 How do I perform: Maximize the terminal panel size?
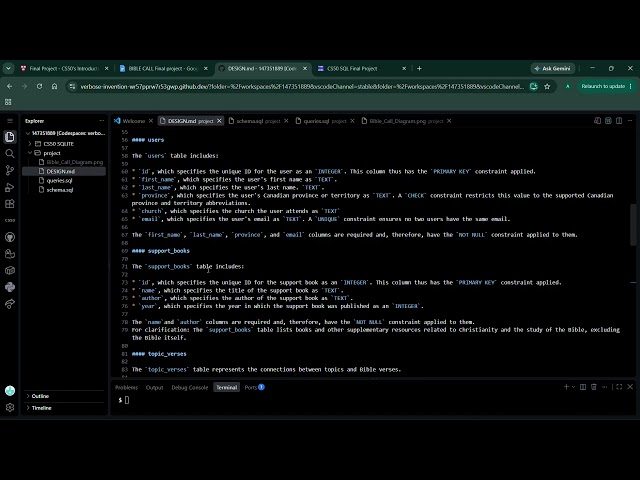coord(619,387)
